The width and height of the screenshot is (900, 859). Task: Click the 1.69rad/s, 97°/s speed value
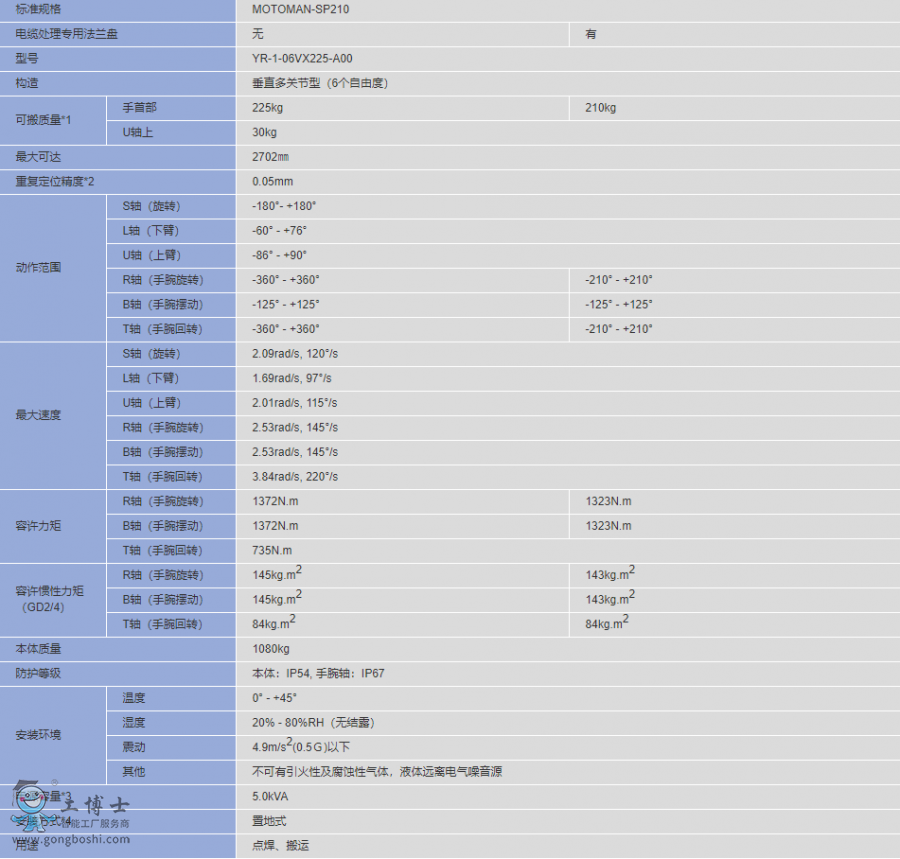pyautogui.click(x=292, y=379)
